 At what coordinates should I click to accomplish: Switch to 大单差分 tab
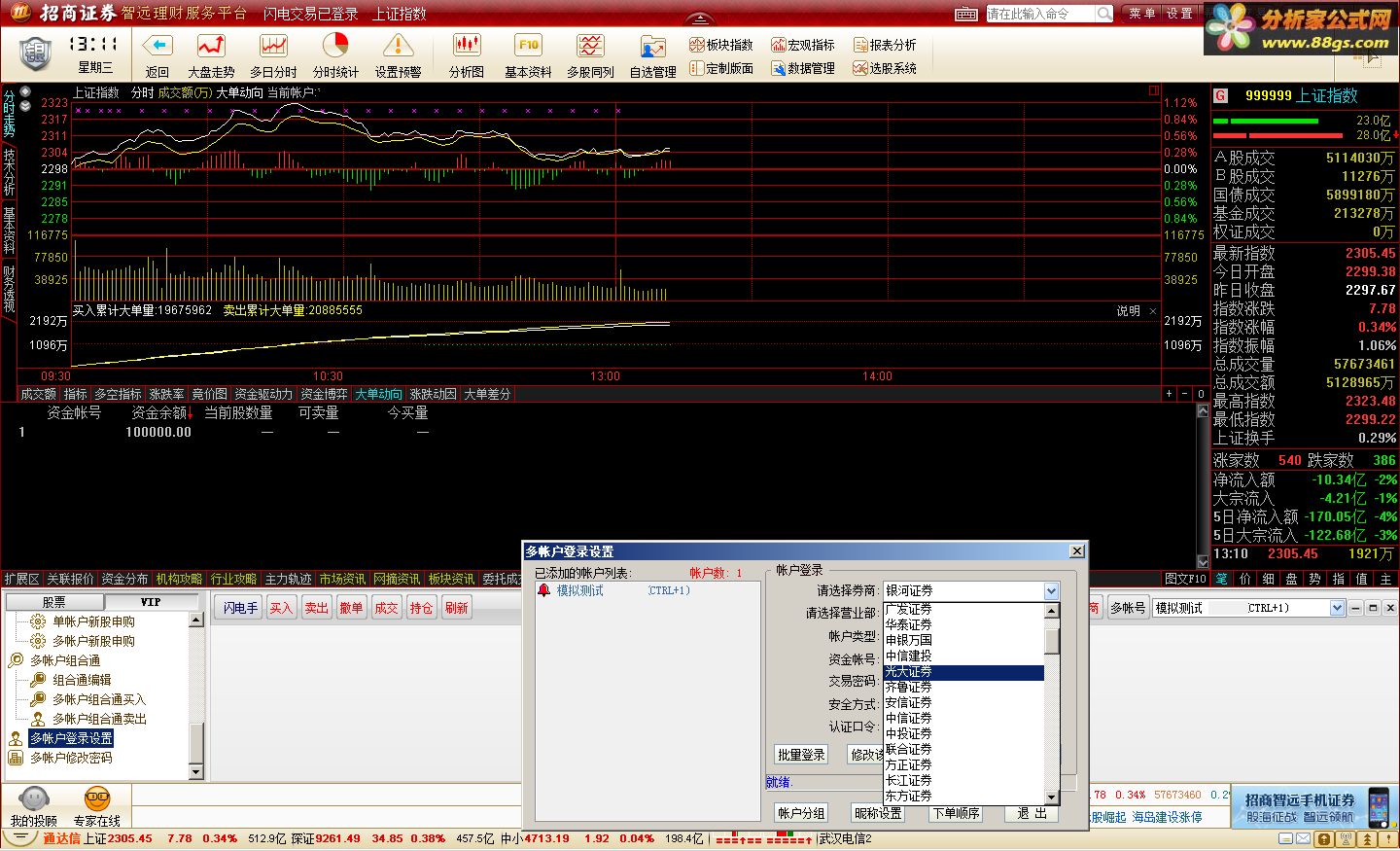pos(487,394)
